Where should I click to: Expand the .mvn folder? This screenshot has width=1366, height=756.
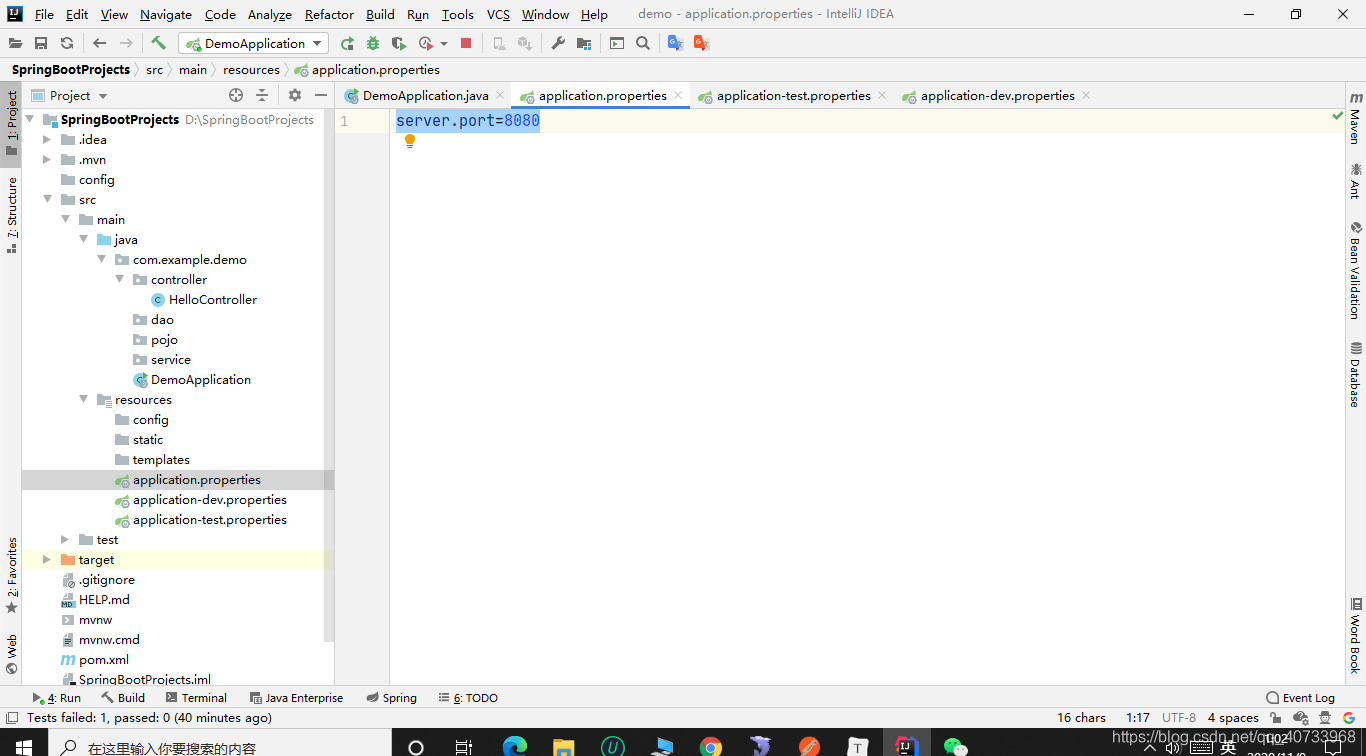[47, 159]
